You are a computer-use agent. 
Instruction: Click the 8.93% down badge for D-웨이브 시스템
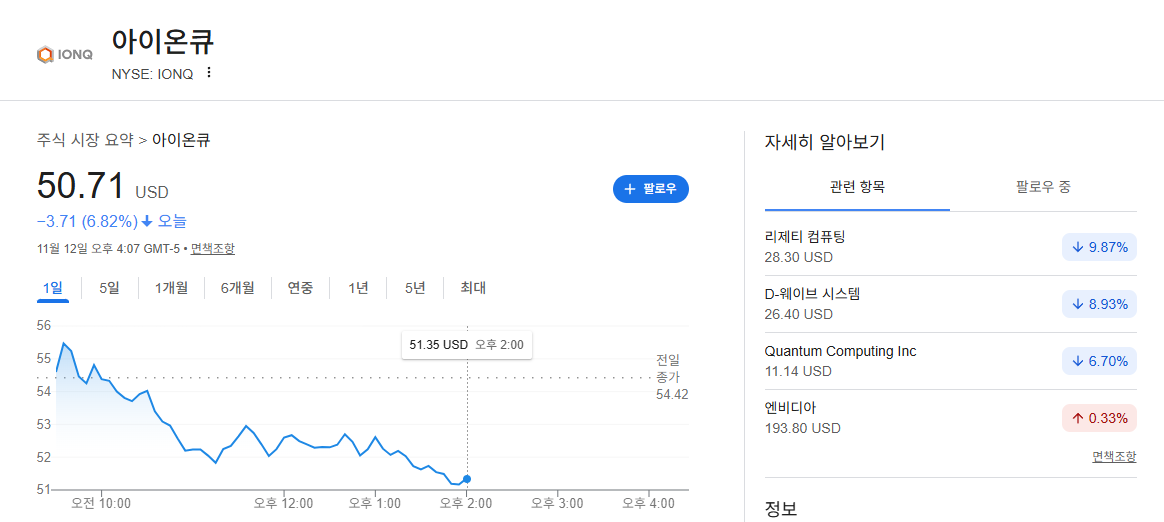[x=1099, y=304]
